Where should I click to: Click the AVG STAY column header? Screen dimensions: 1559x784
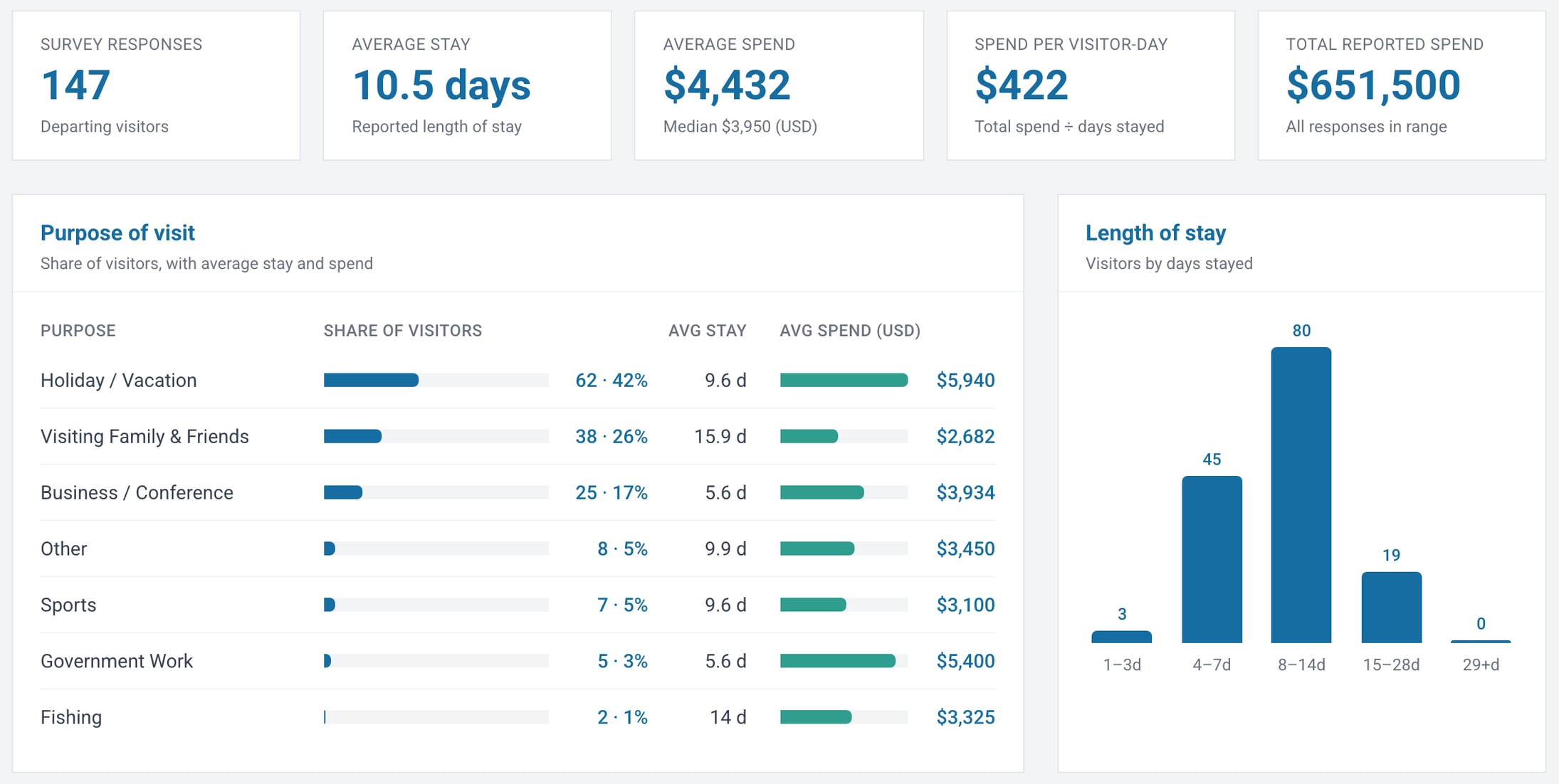click(708, 331)
